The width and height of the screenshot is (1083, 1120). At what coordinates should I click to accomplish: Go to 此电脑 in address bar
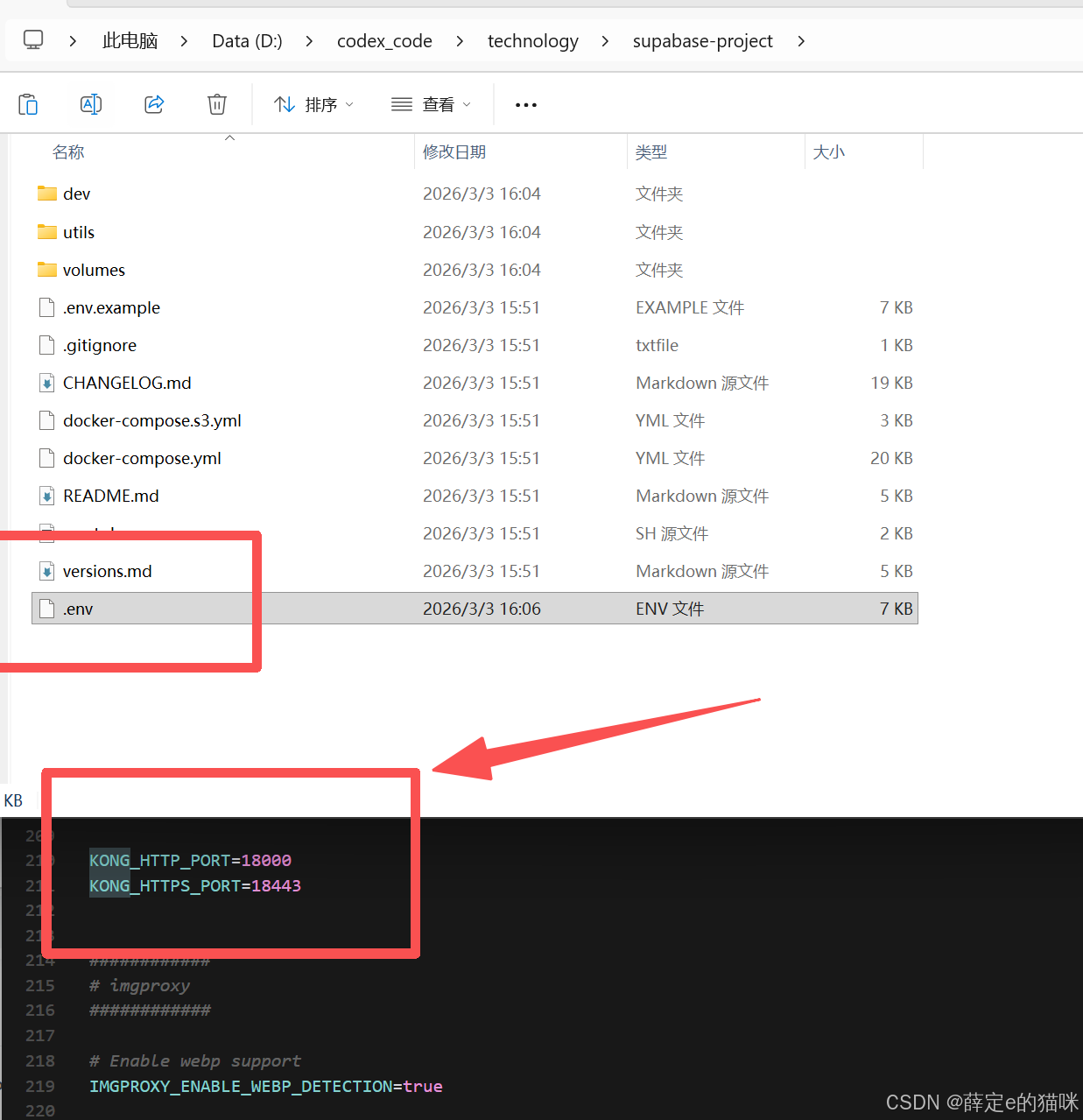(130, 41)
